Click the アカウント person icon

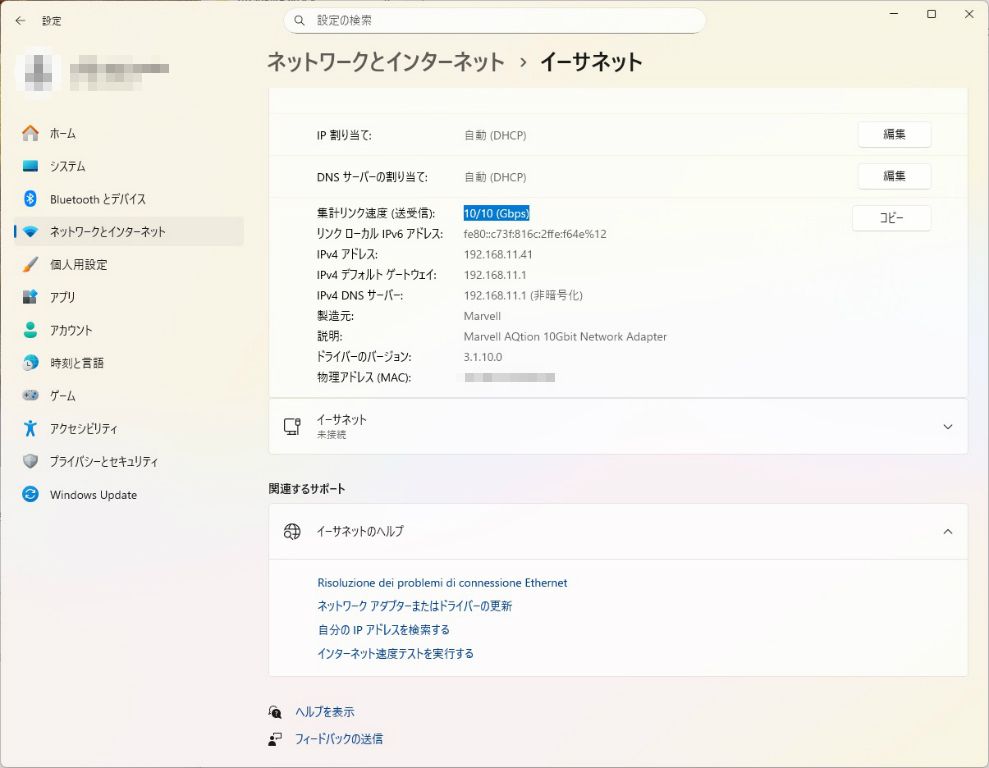point(30,330)
